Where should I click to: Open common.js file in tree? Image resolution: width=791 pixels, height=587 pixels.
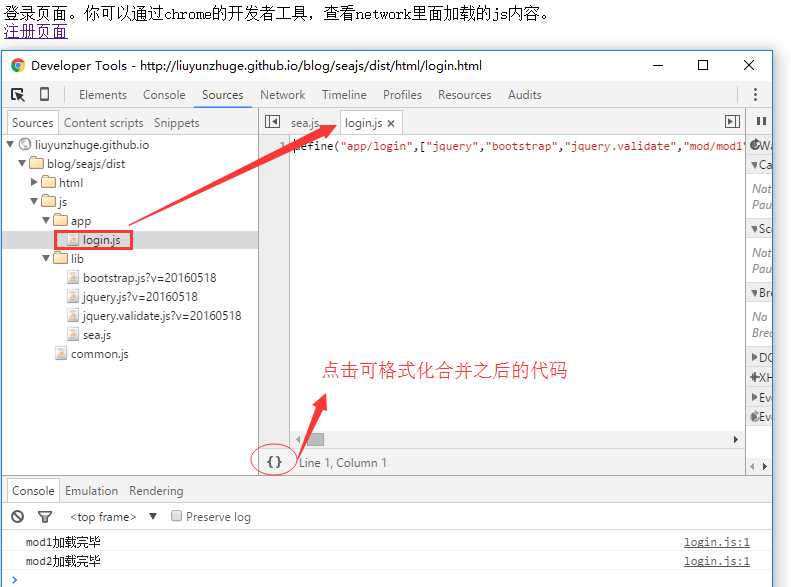(x=92, y=354)
